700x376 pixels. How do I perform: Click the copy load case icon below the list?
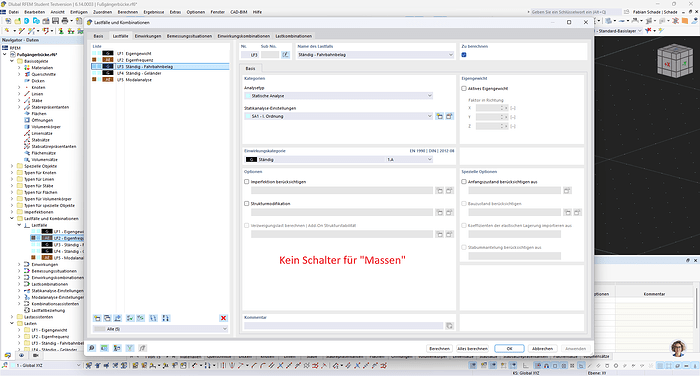pyautogui.click(x=107, y=318)
